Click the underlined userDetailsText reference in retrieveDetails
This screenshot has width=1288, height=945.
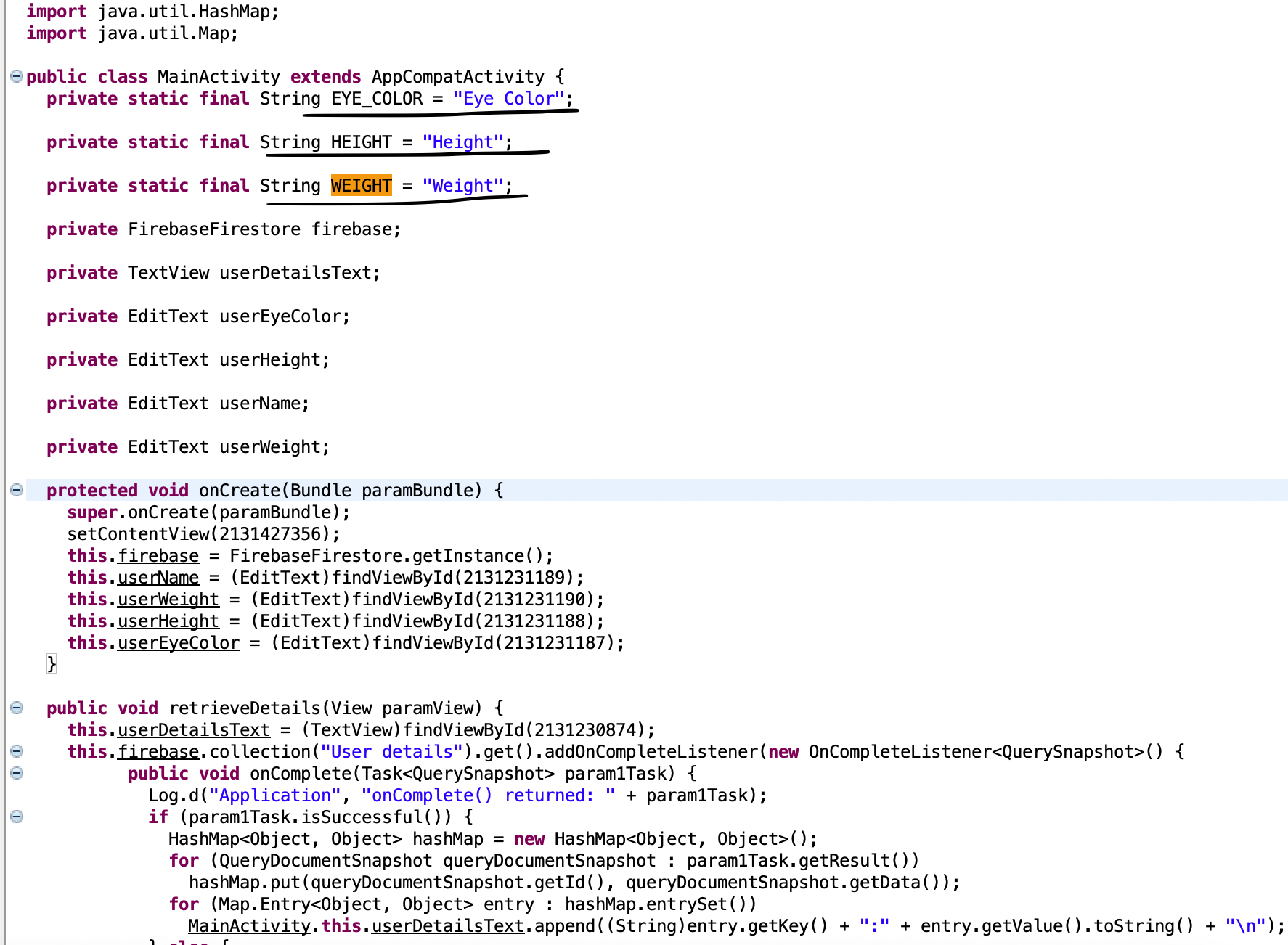(x=194, y=730)
